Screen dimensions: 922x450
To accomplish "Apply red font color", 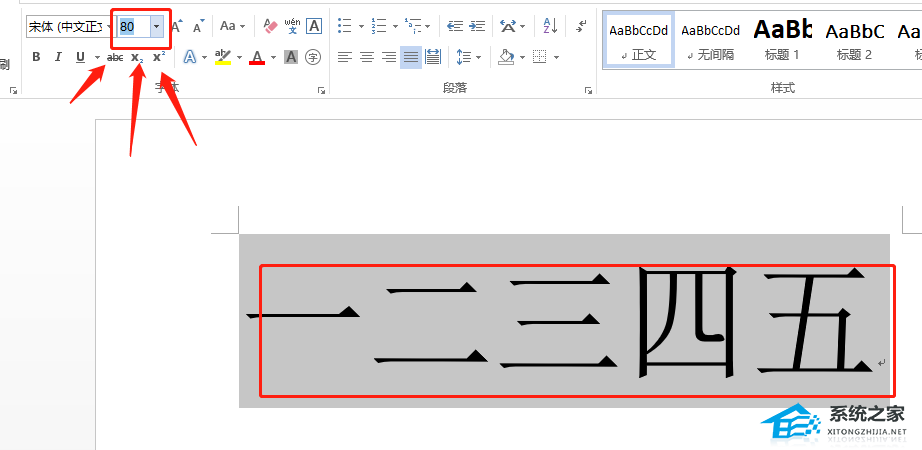I will pyautogui.click(x=257, y=57).
